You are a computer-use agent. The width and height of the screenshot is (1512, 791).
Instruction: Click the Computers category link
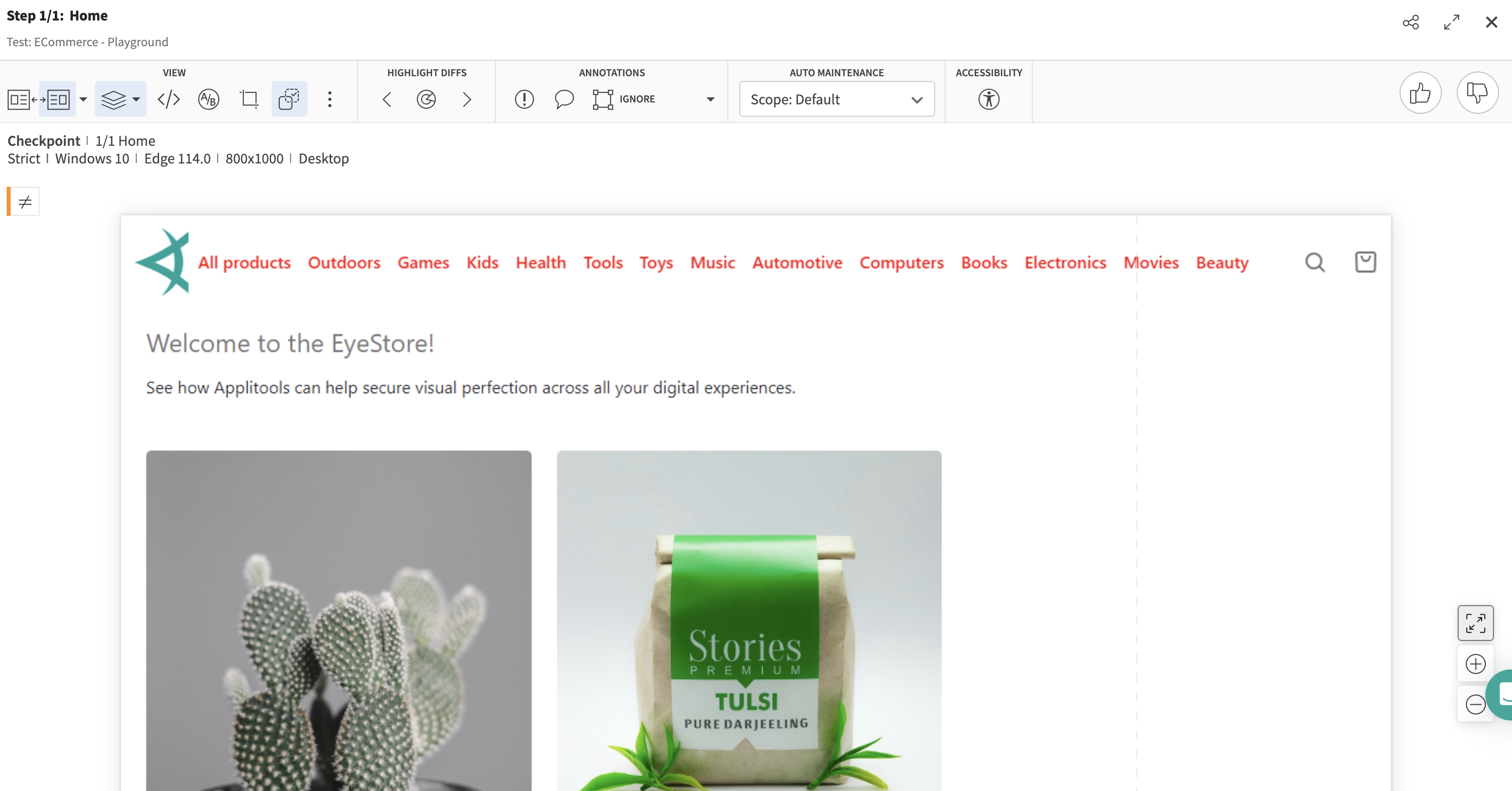(901, 263)
